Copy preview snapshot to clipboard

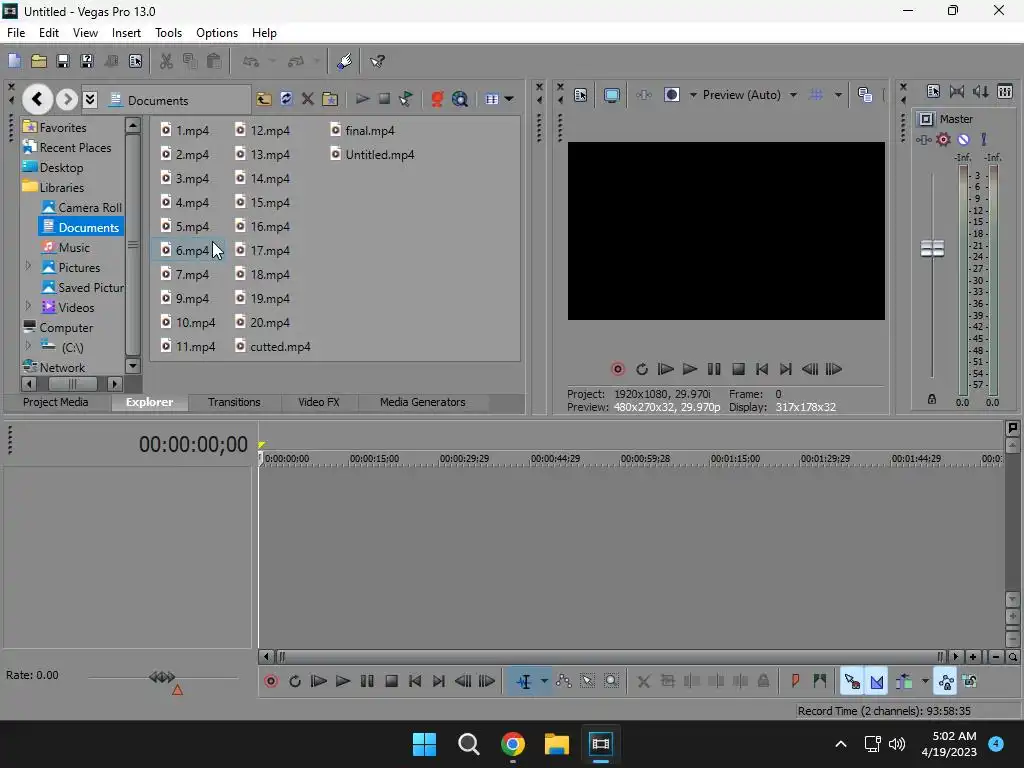coord(865,95)
